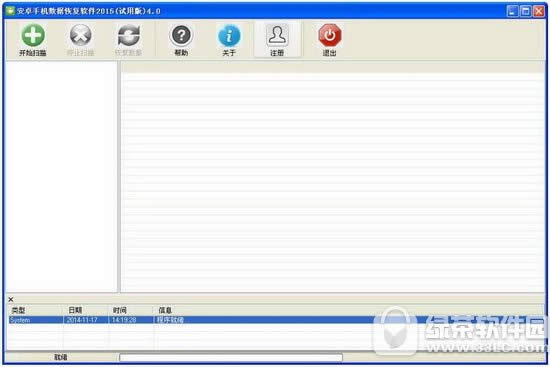Viewport: 550px width, 367px height.
Task: Maximize the data recovery window
Action: coord(525,11)
